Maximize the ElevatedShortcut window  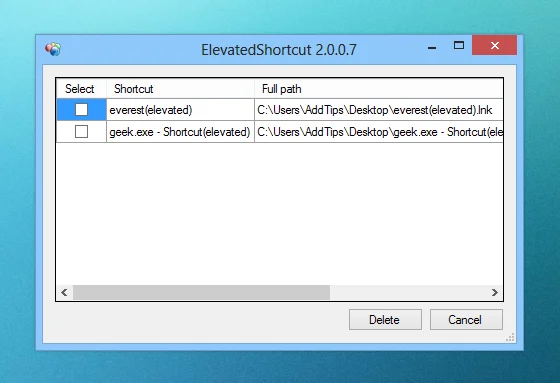click(x=459, y=45)
